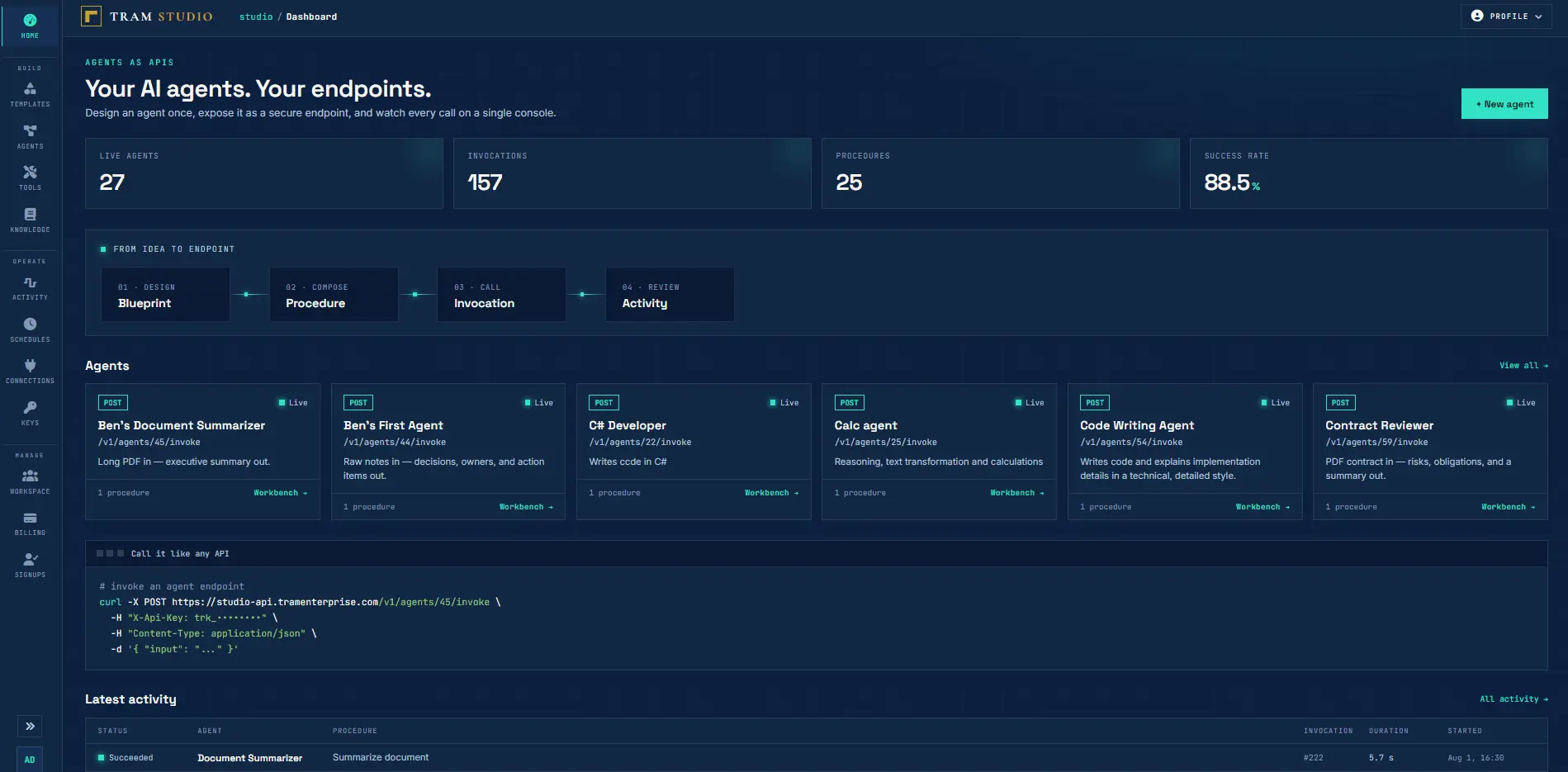This screenshot has height=772, width=1568.
Task: Click Call it like any API header
Action: pos(180,554)
